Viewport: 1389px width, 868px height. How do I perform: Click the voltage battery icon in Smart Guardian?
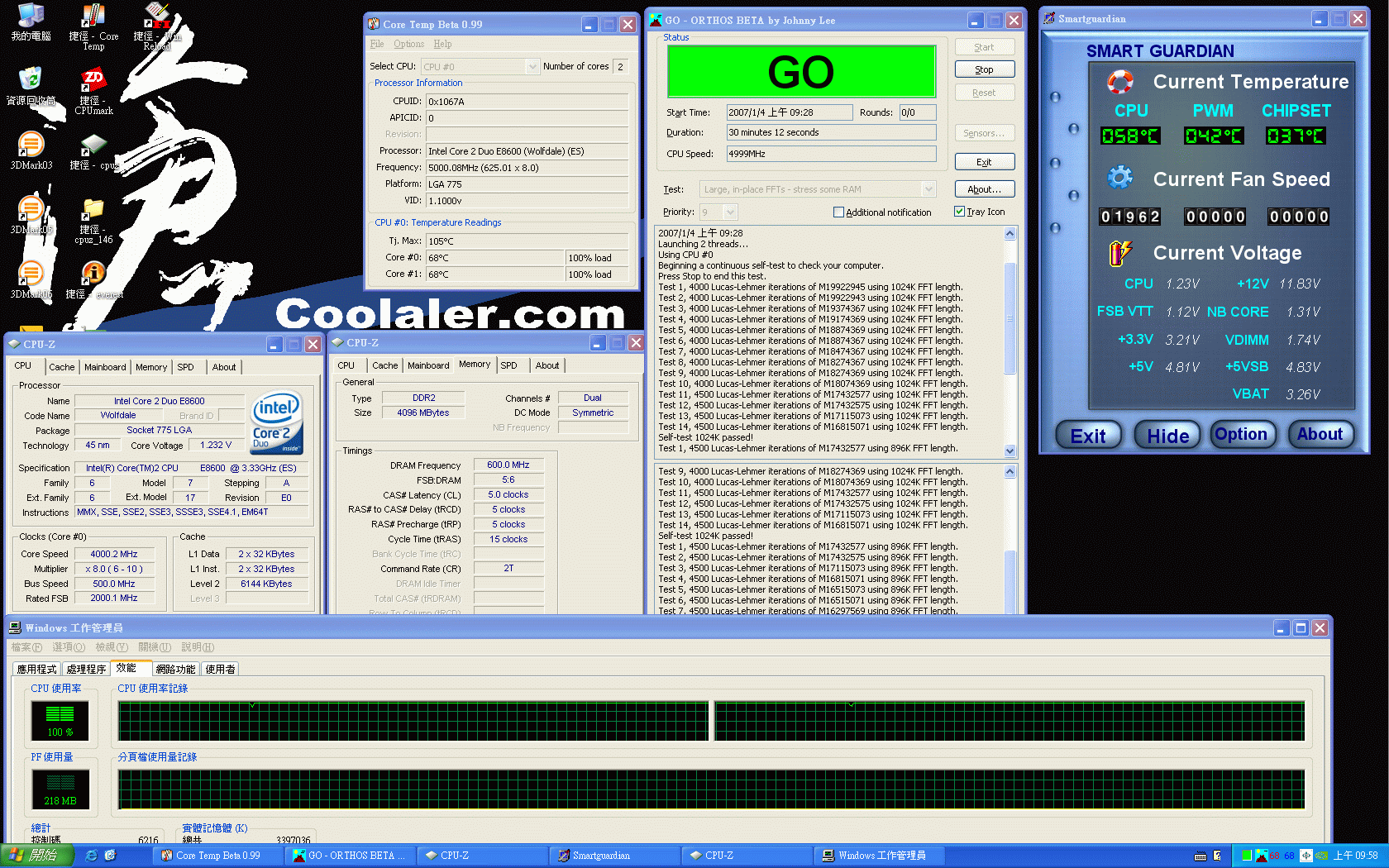[x=1119, y=253]
